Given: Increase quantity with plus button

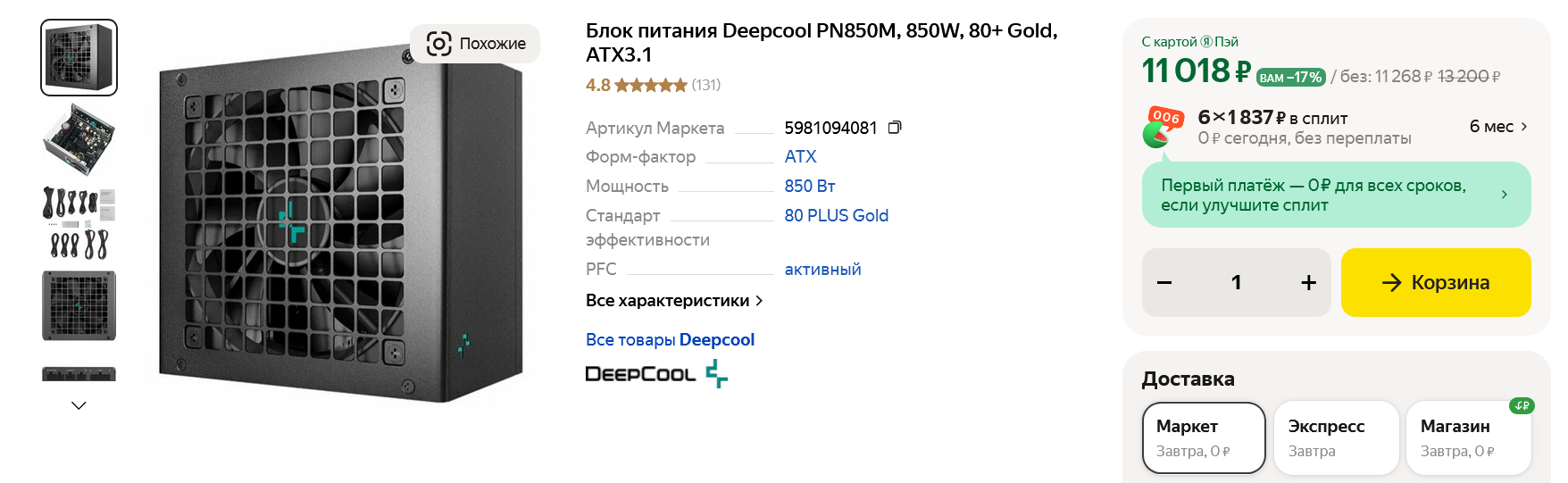Looking at the screenshot, I should coord(1308,283).
